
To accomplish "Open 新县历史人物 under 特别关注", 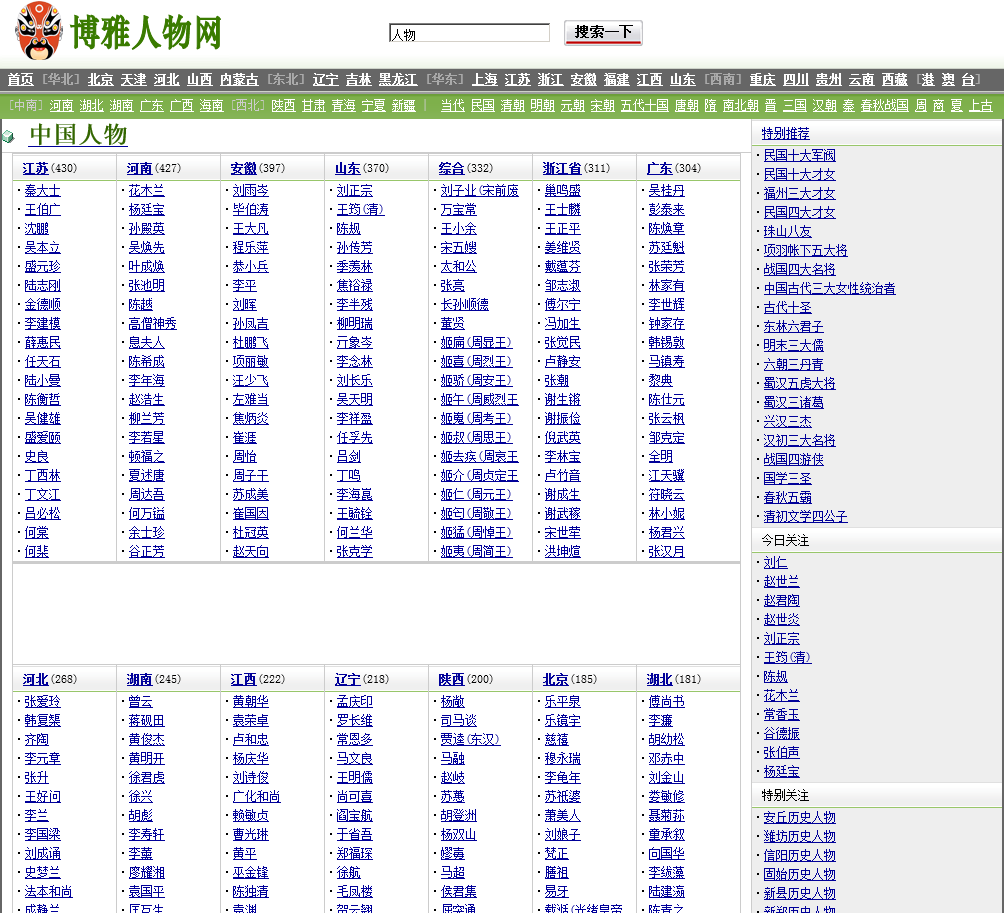I will point(799,893).
